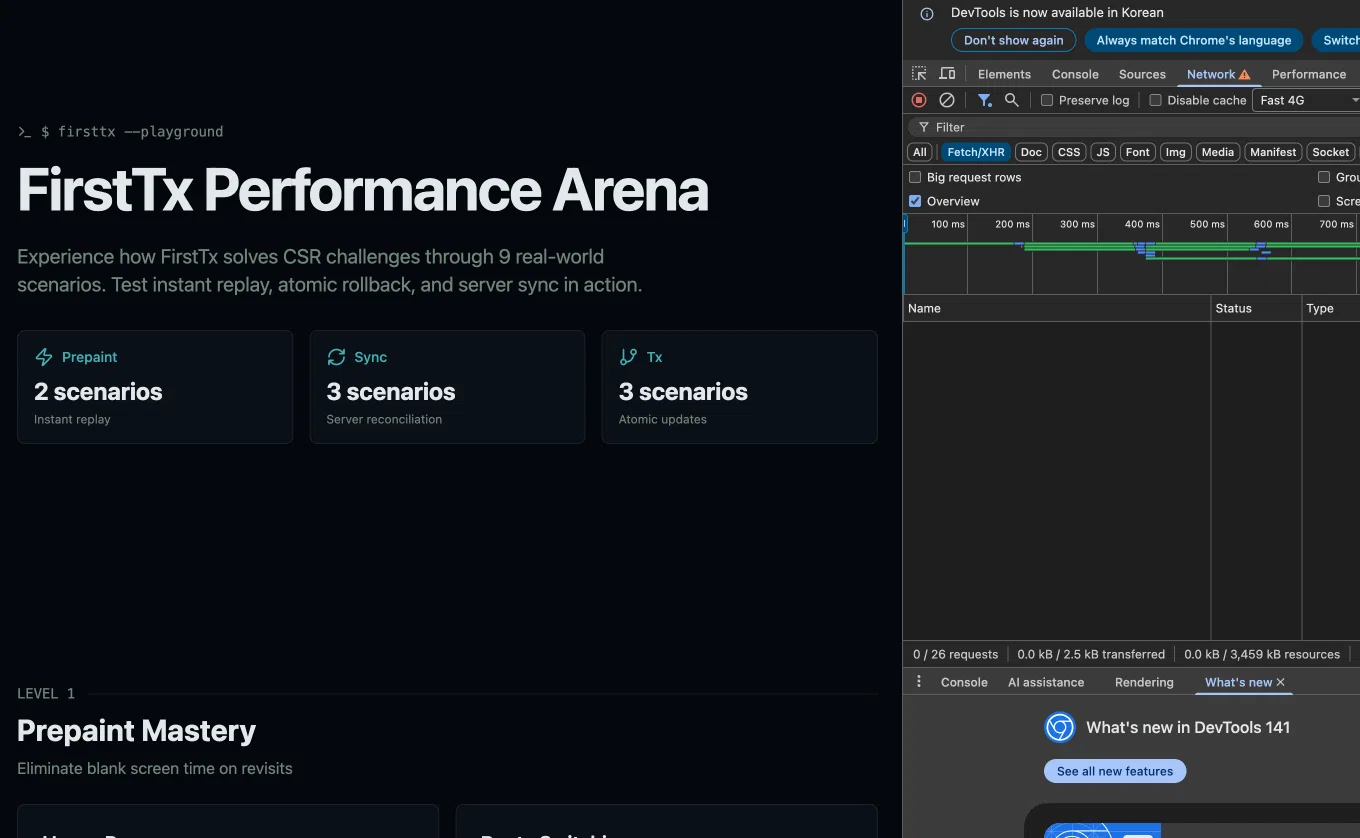Viewport: 1360px width, 838px height.
Task: Toggle the device toolbar icon
Action: tap(947, 74)
